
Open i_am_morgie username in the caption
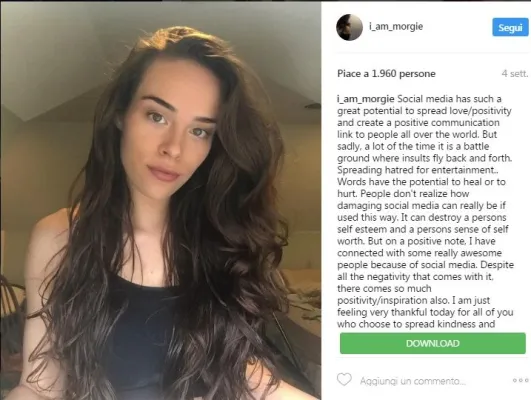365,99
